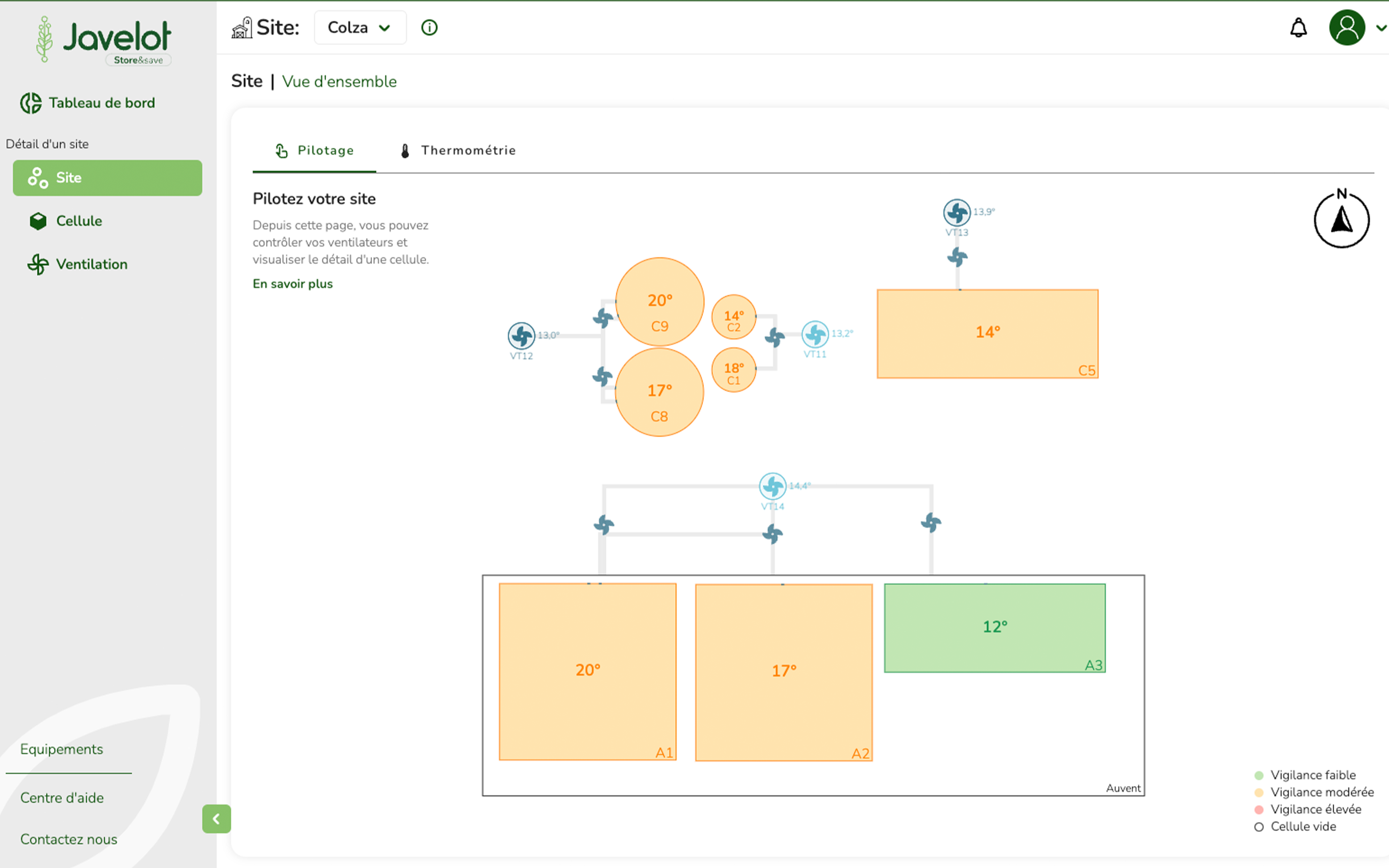Collapse the sidebar with green arrow
Image resolution: width=1389 pixels, height=868 pixels.
pos(217,819)
